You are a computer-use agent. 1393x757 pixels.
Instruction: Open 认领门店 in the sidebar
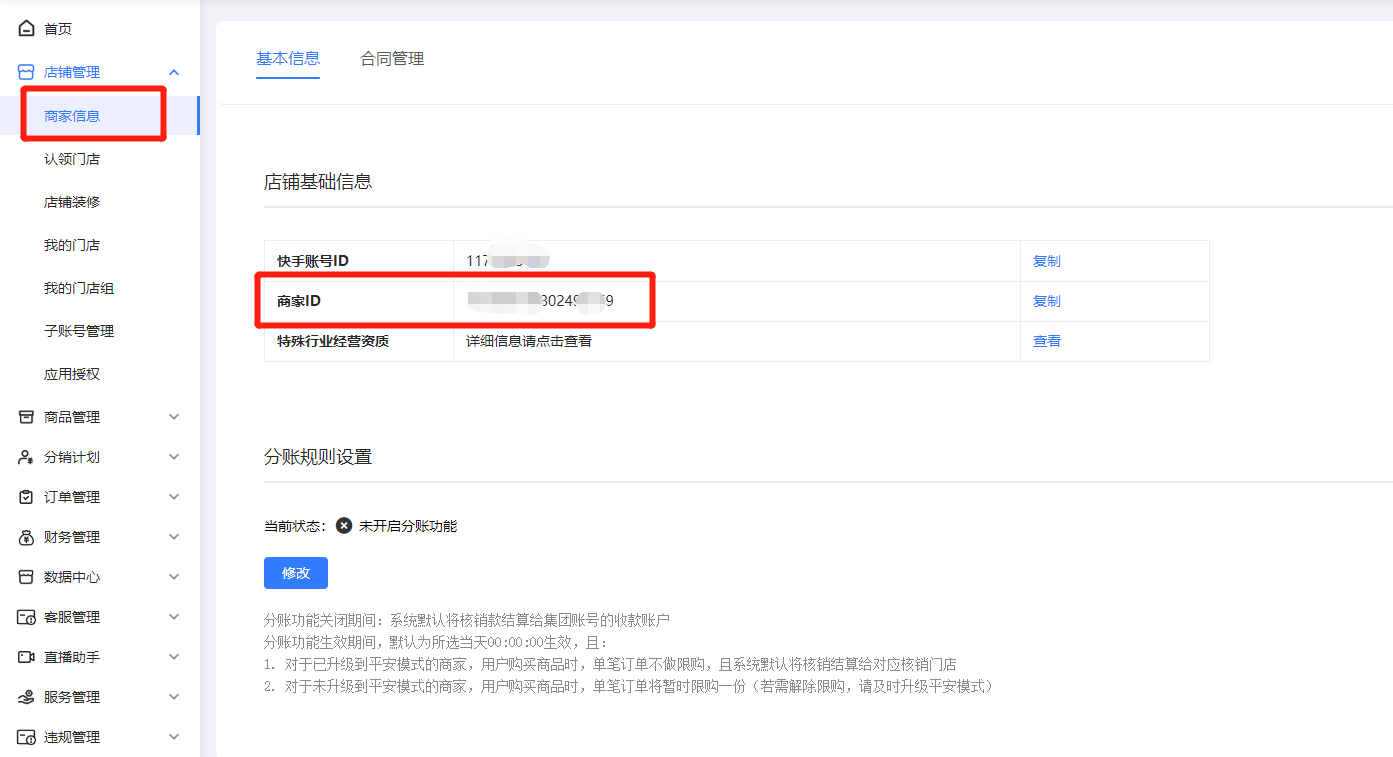(x=72, y=159)
